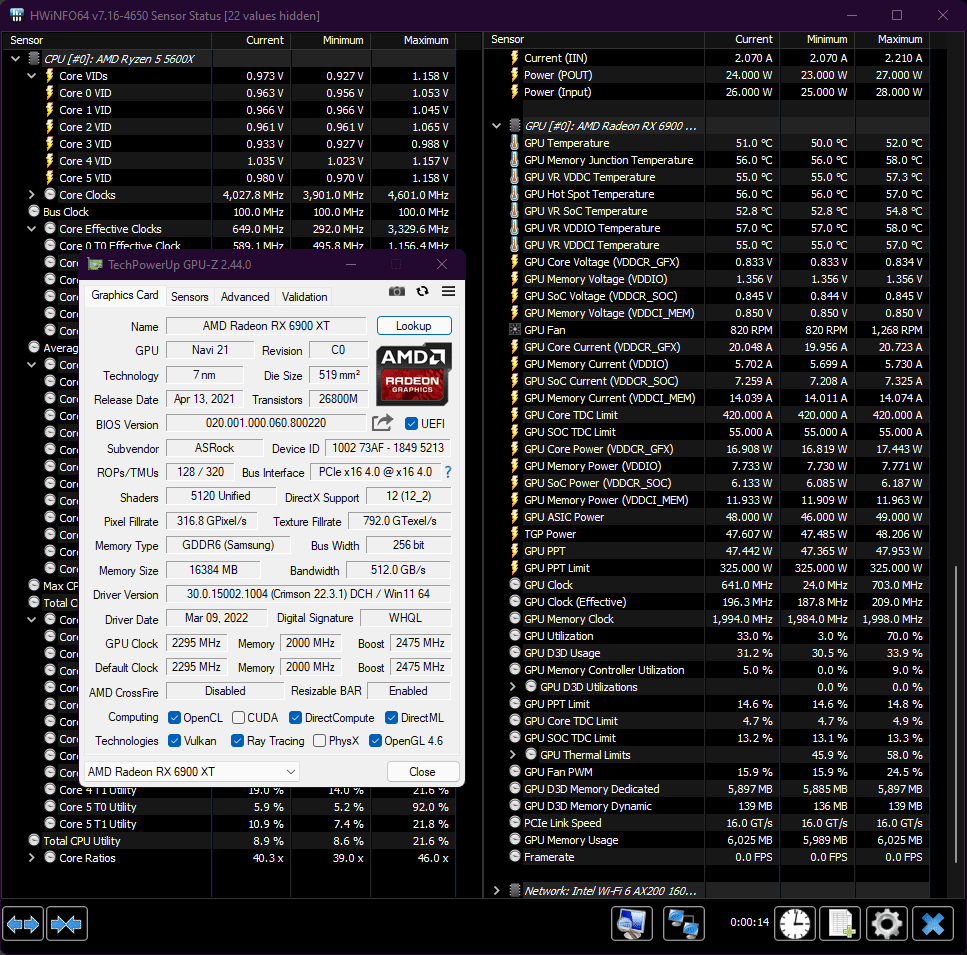Click the Lookup button
This screenshot has width=967, height=955.
414,326
